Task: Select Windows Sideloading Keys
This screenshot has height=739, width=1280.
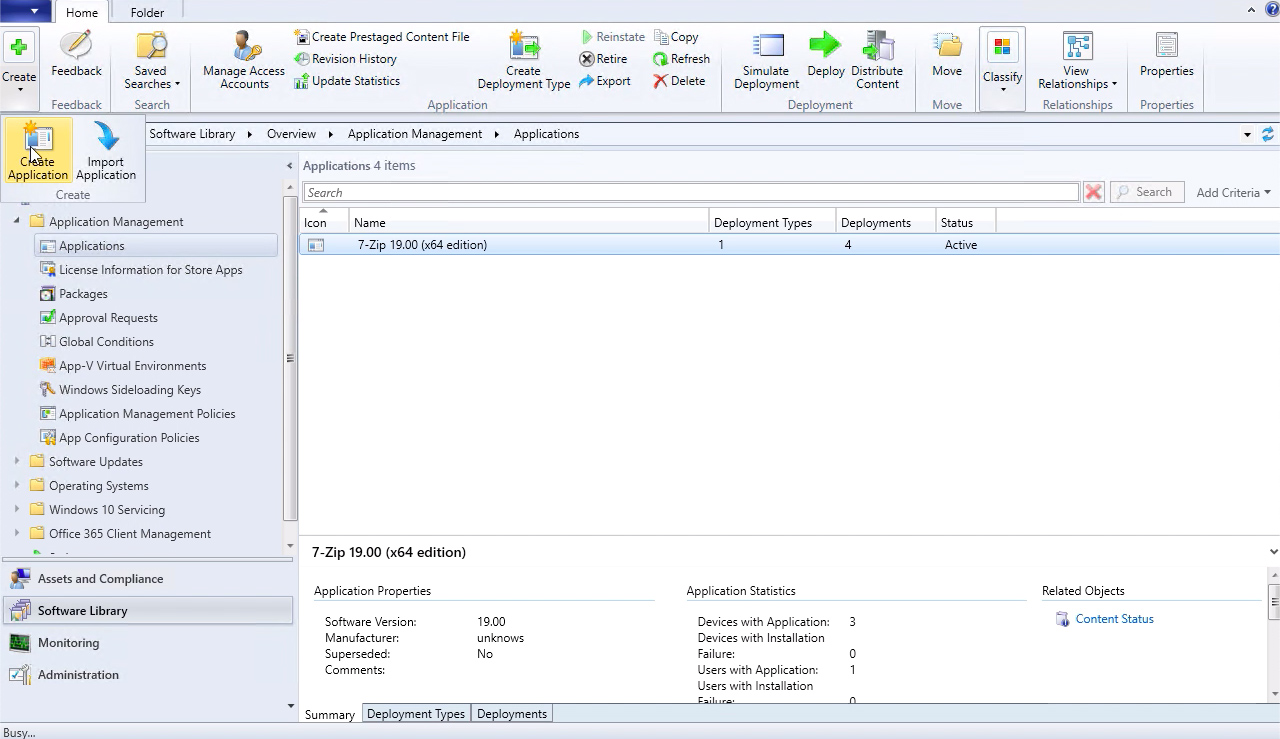Action: click(x=120, y=390)
